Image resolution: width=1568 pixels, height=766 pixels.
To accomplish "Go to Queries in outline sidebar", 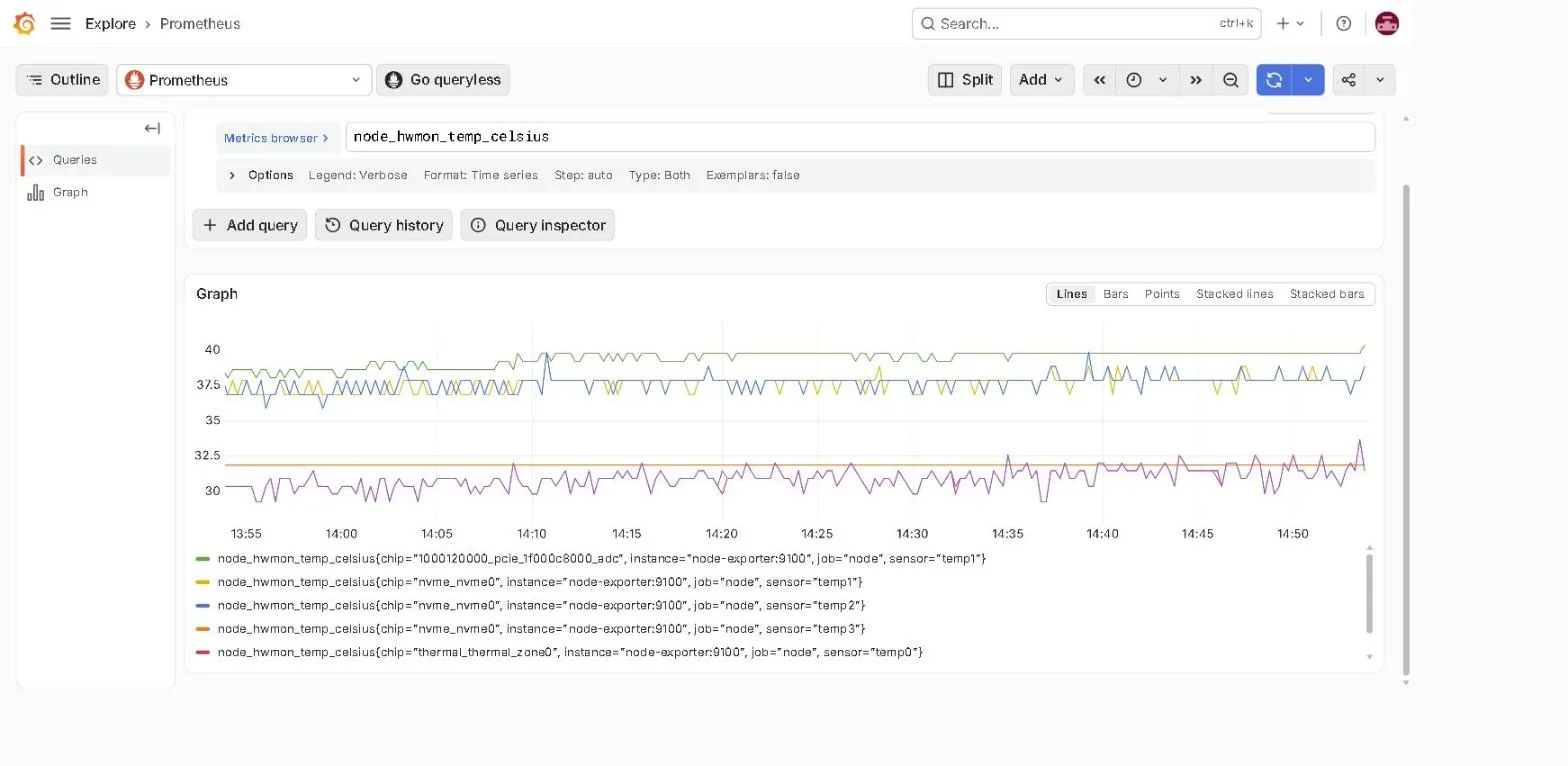I will coord(96,160).
